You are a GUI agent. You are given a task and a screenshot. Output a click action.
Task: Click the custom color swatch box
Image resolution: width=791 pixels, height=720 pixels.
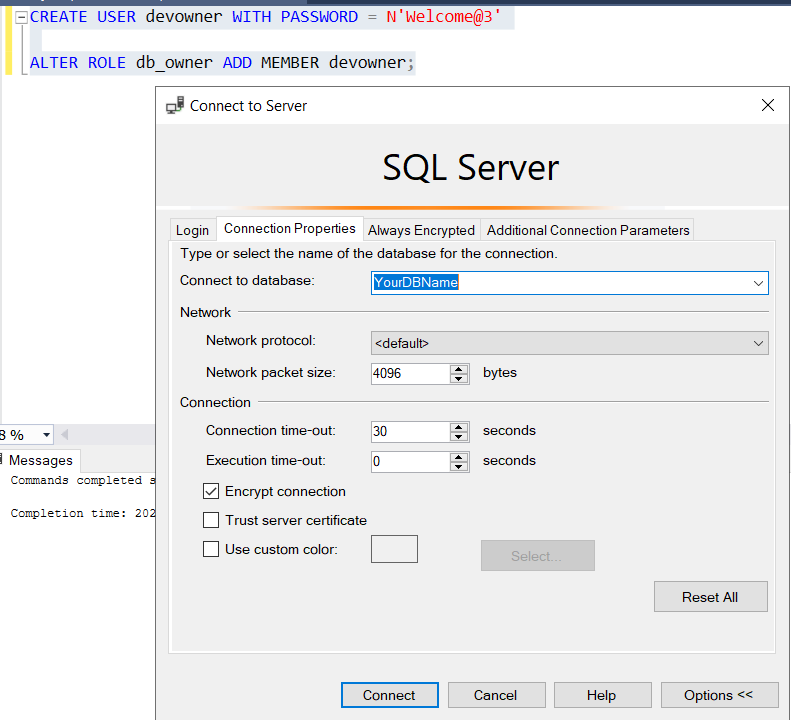tap(394, 549)
